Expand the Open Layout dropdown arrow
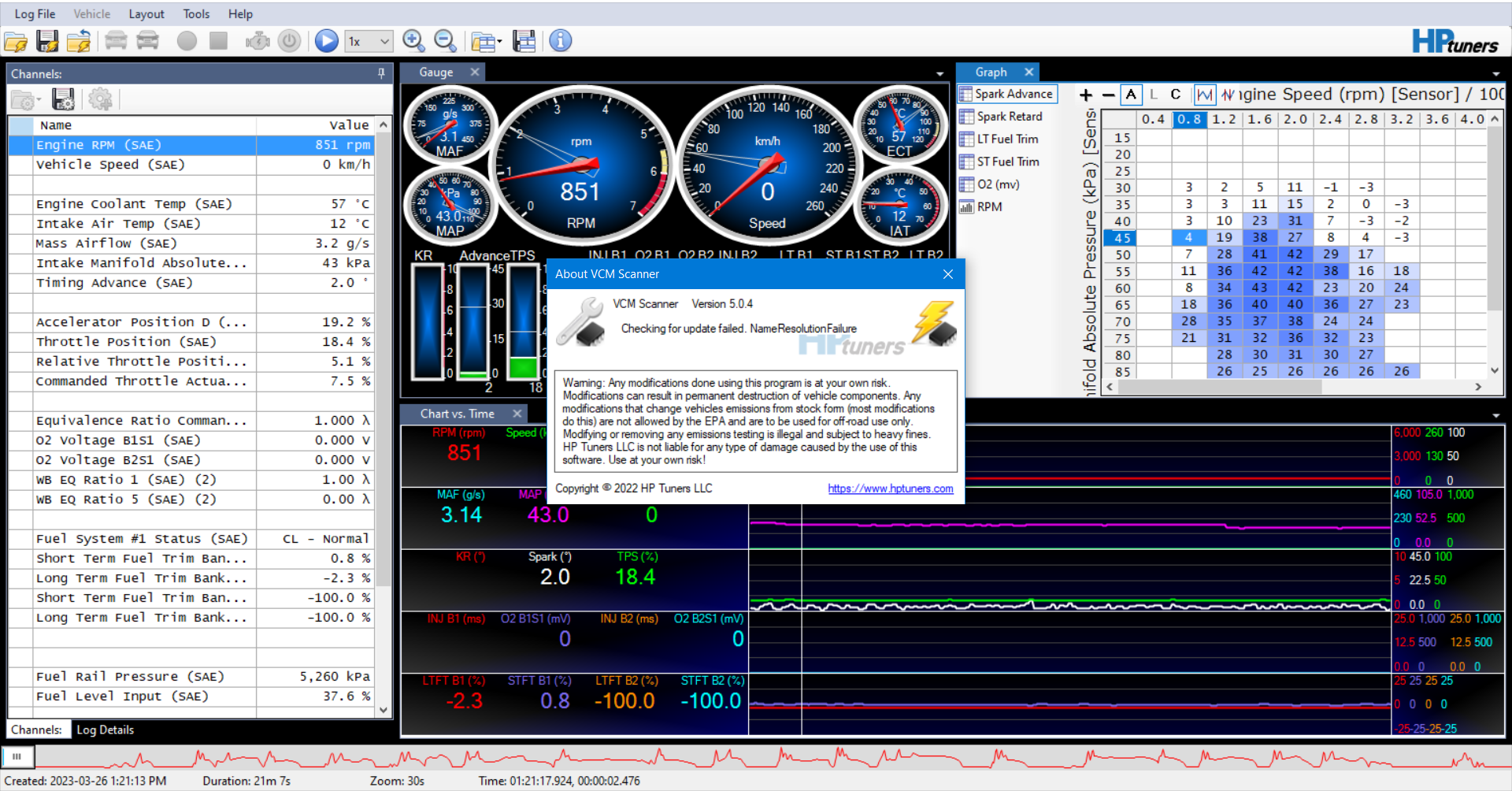This screenshot has height=791, width=1512. 500,43
